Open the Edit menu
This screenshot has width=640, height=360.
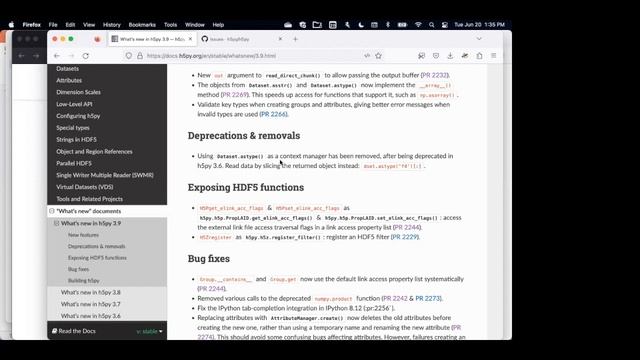70,25
